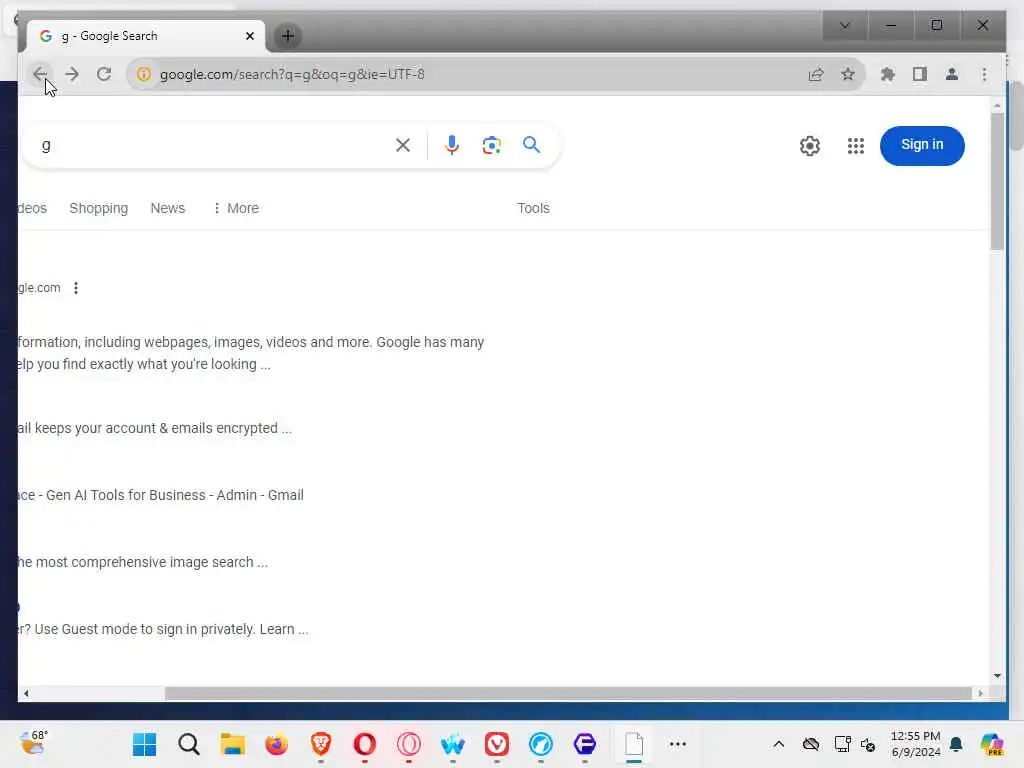1024x768 pixels.
Task: Open the Extensions puzzle icon
Action: (888, 74)
